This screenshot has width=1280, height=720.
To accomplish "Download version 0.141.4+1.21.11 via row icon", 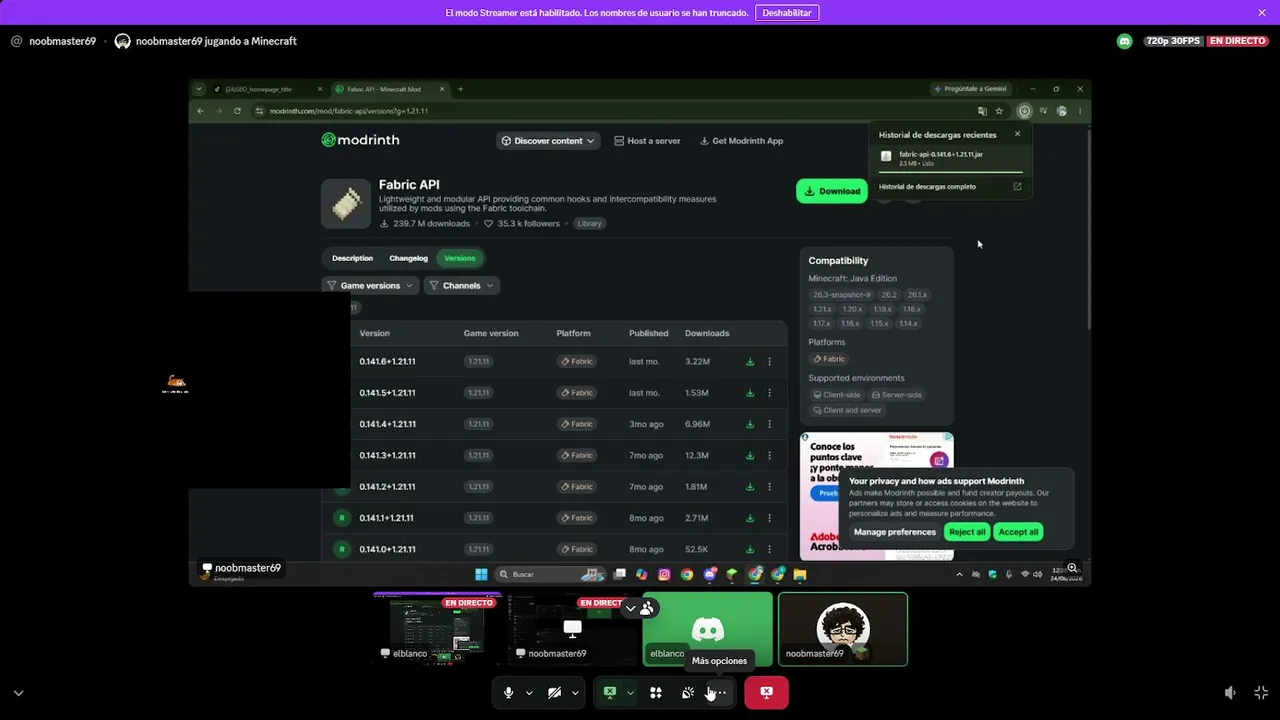I will (750, 424).
